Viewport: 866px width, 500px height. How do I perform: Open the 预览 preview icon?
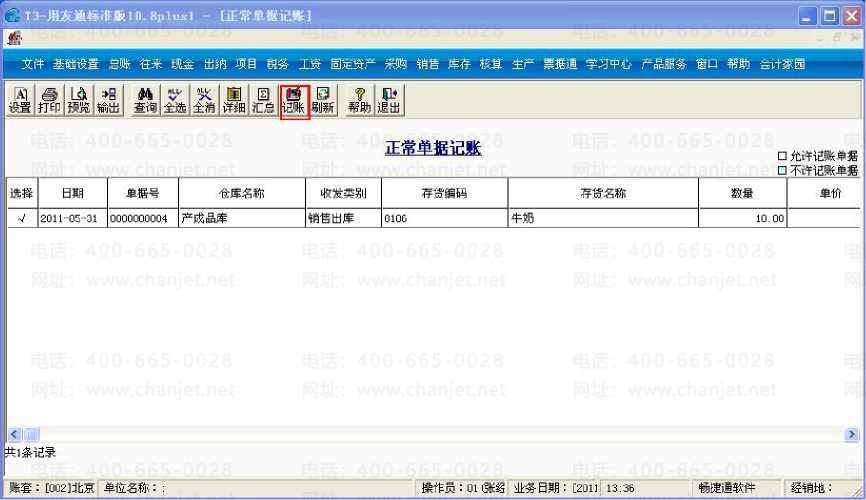click(x=78, y=100)
